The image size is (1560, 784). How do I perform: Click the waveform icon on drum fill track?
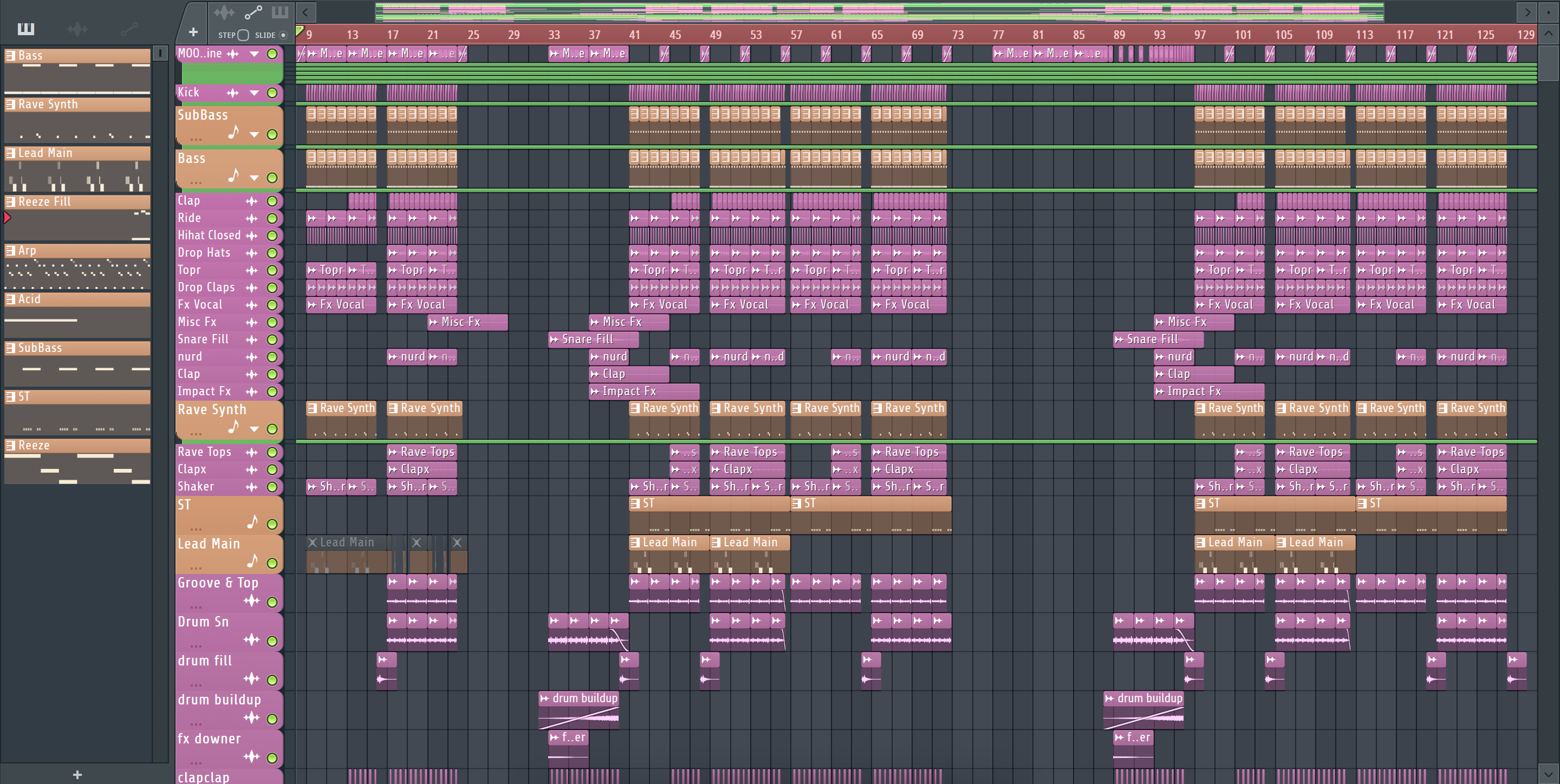tap(252, 678)
